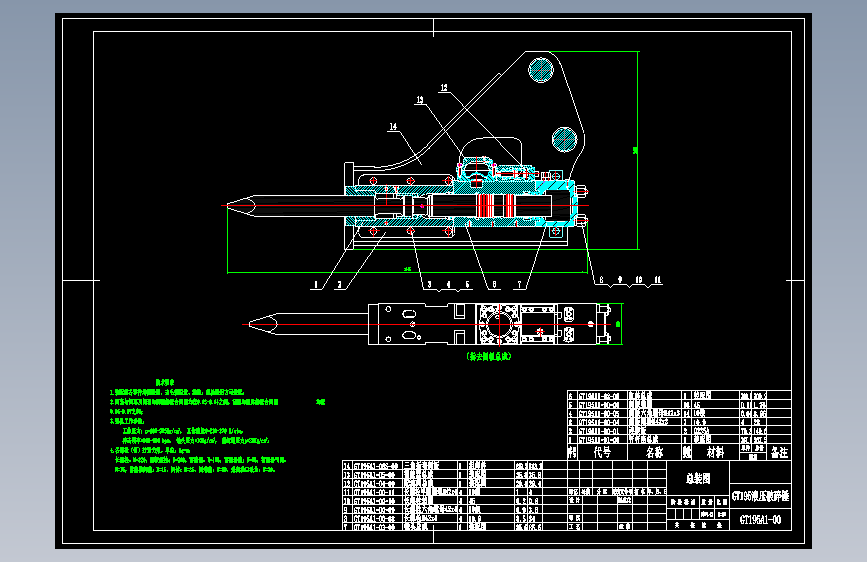This screenshot has height=562, width=867.
Task: Select callout label 1 below the section view
Action: tap(316, 285)
